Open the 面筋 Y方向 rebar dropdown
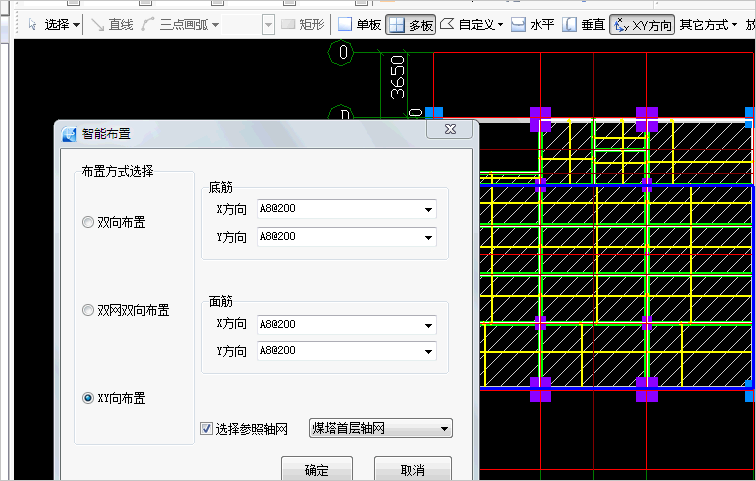The image size is (756, 481). pyautogui.click(x=428, y=352)
